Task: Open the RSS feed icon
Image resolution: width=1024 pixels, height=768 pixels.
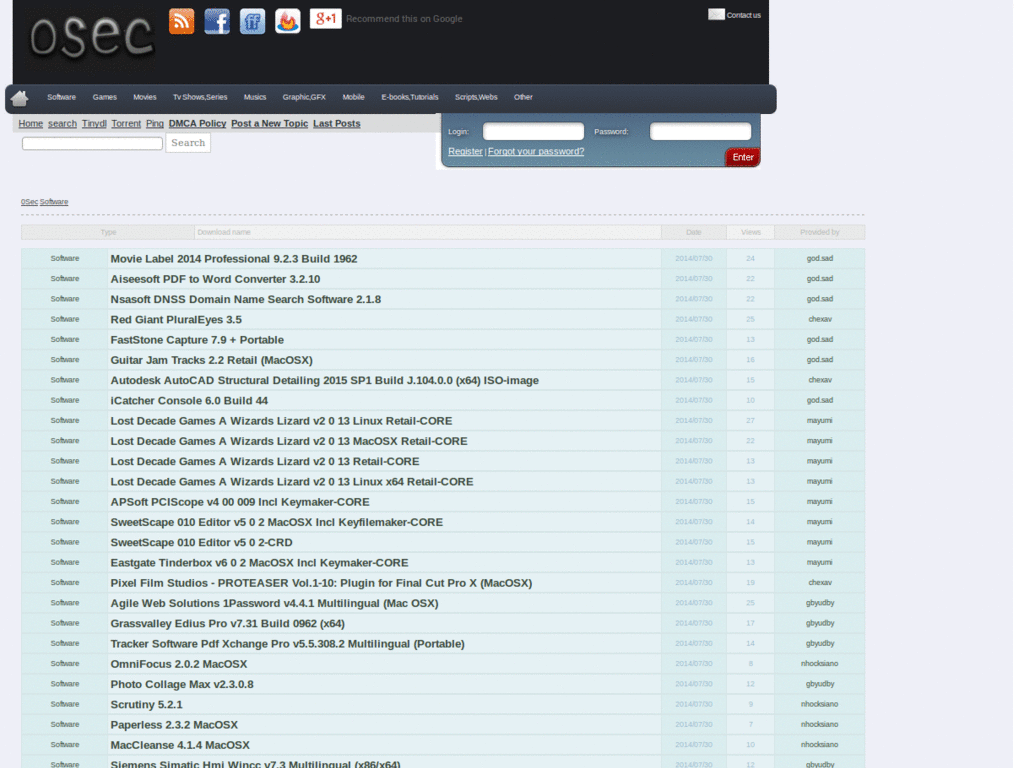Action: click(182, 21)
